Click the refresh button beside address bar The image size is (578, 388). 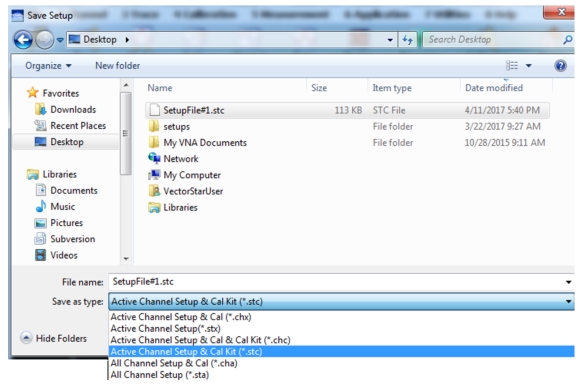click(x=407, y=39)
